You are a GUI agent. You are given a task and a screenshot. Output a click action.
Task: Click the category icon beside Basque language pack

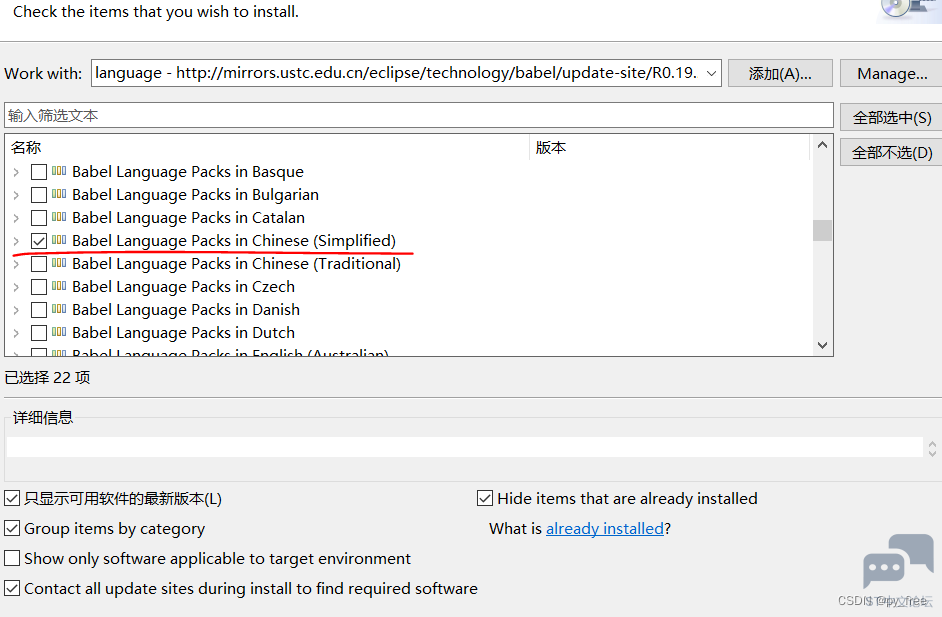click(x=59, y=171)
